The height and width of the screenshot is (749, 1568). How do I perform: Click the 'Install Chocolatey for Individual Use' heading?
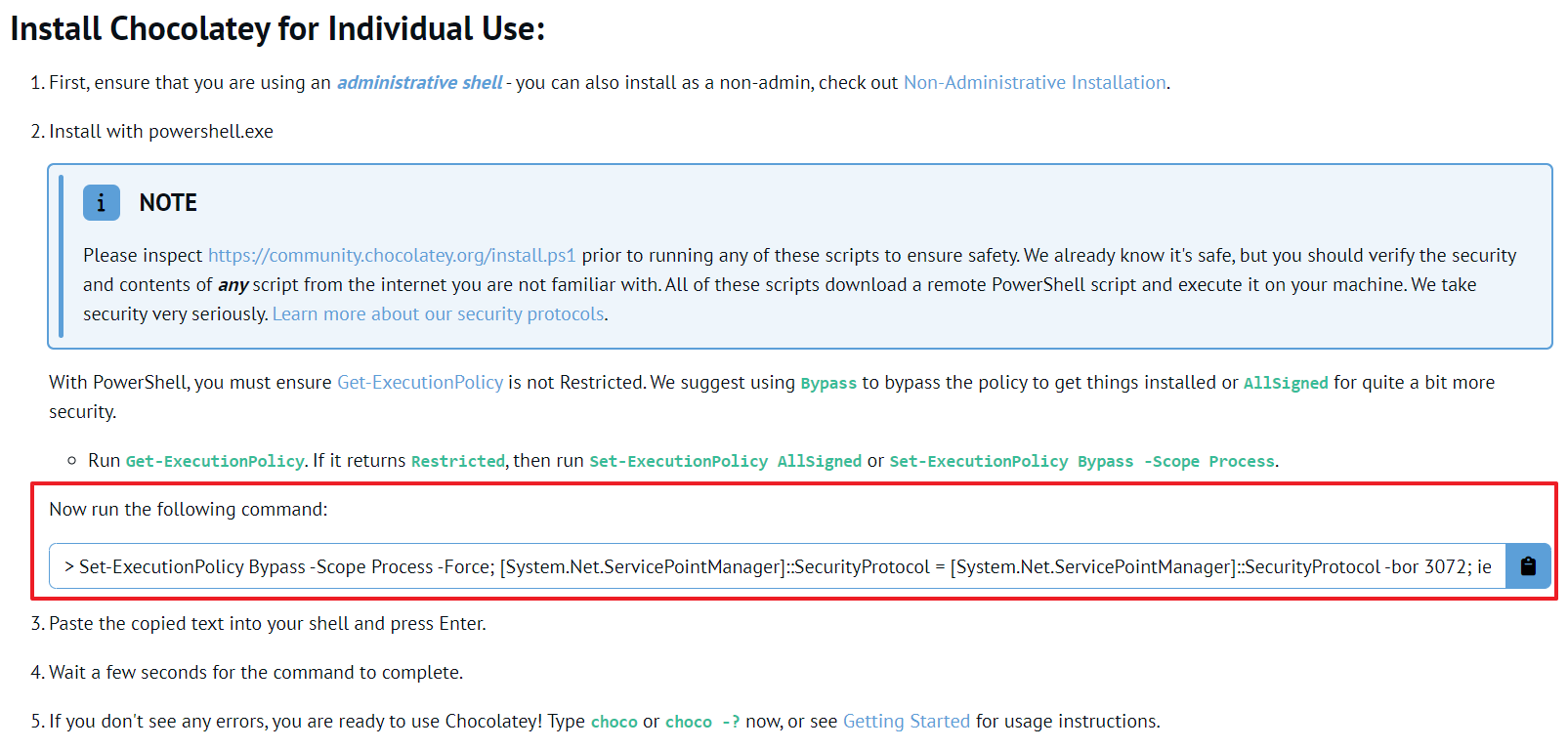(x=277, y=28)
